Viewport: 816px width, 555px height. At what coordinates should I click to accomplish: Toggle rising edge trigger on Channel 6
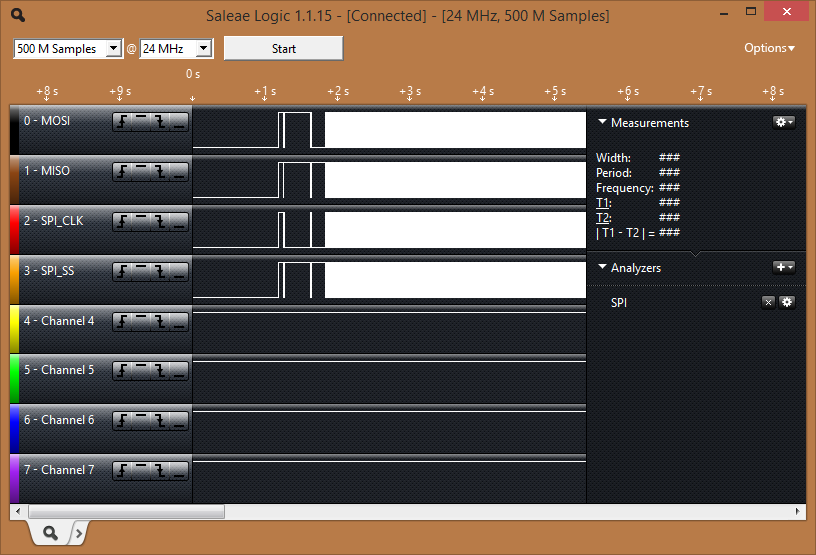(x=123, y=421)
